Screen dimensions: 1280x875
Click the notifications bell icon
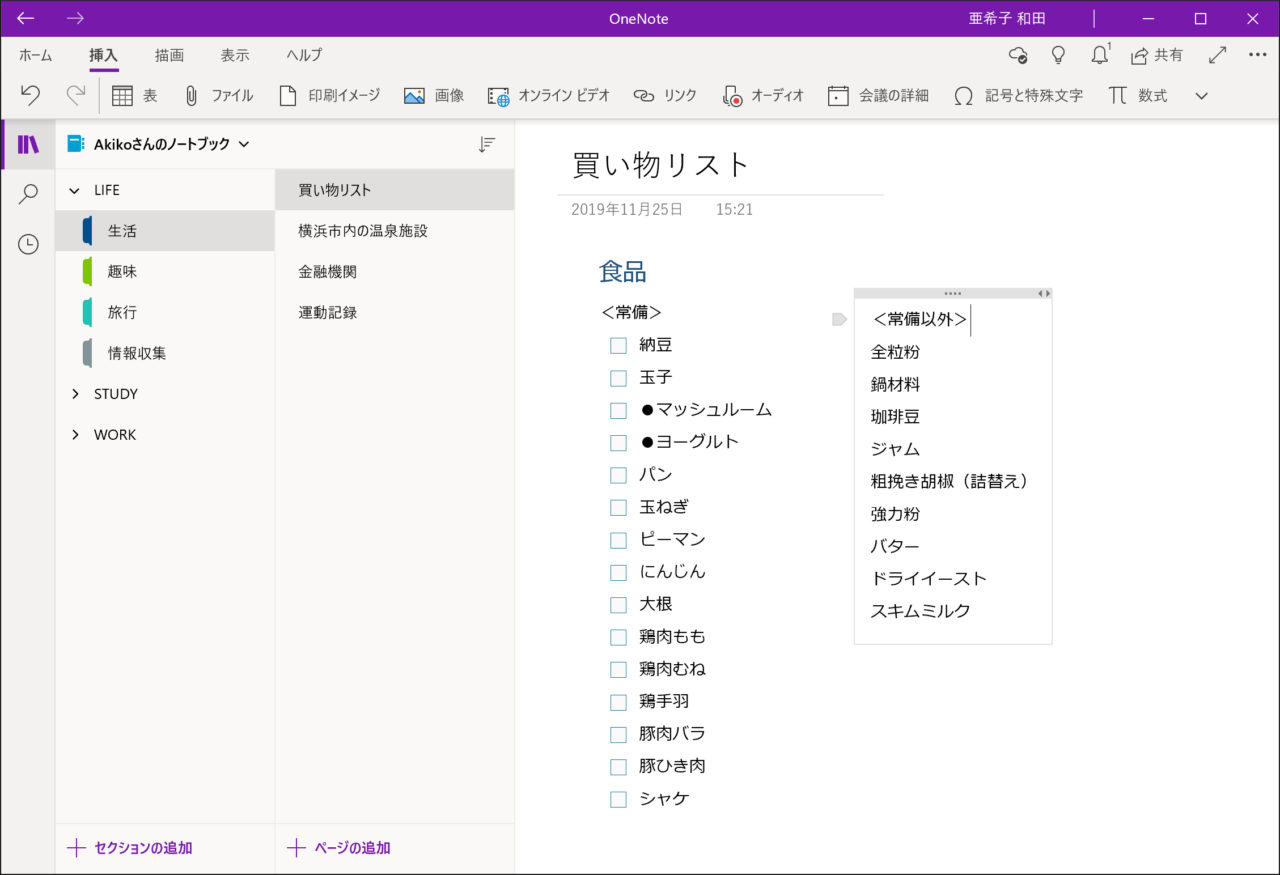[1099, 55]
